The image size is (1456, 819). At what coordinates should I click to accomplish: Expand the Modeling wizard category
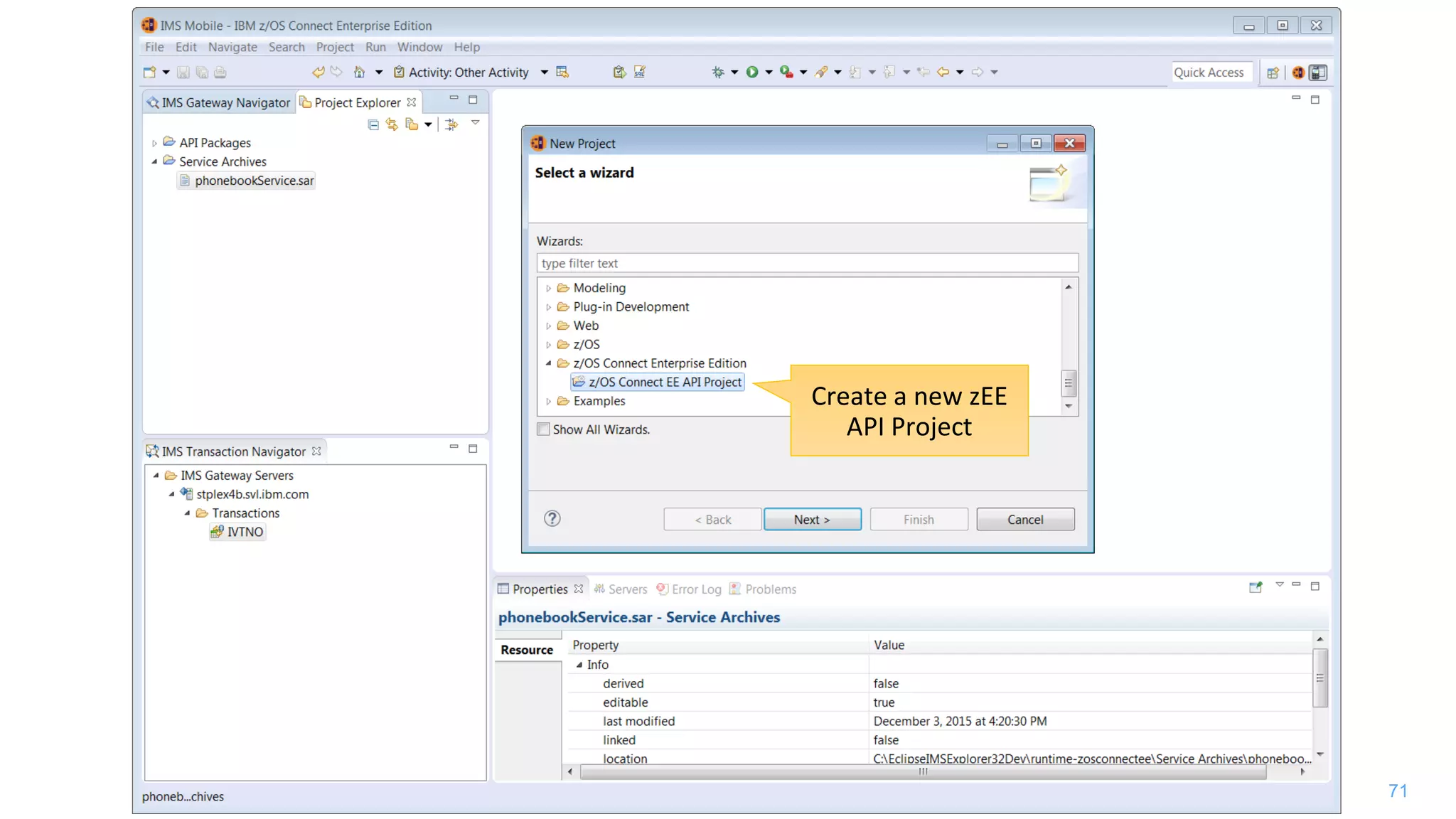548,288
